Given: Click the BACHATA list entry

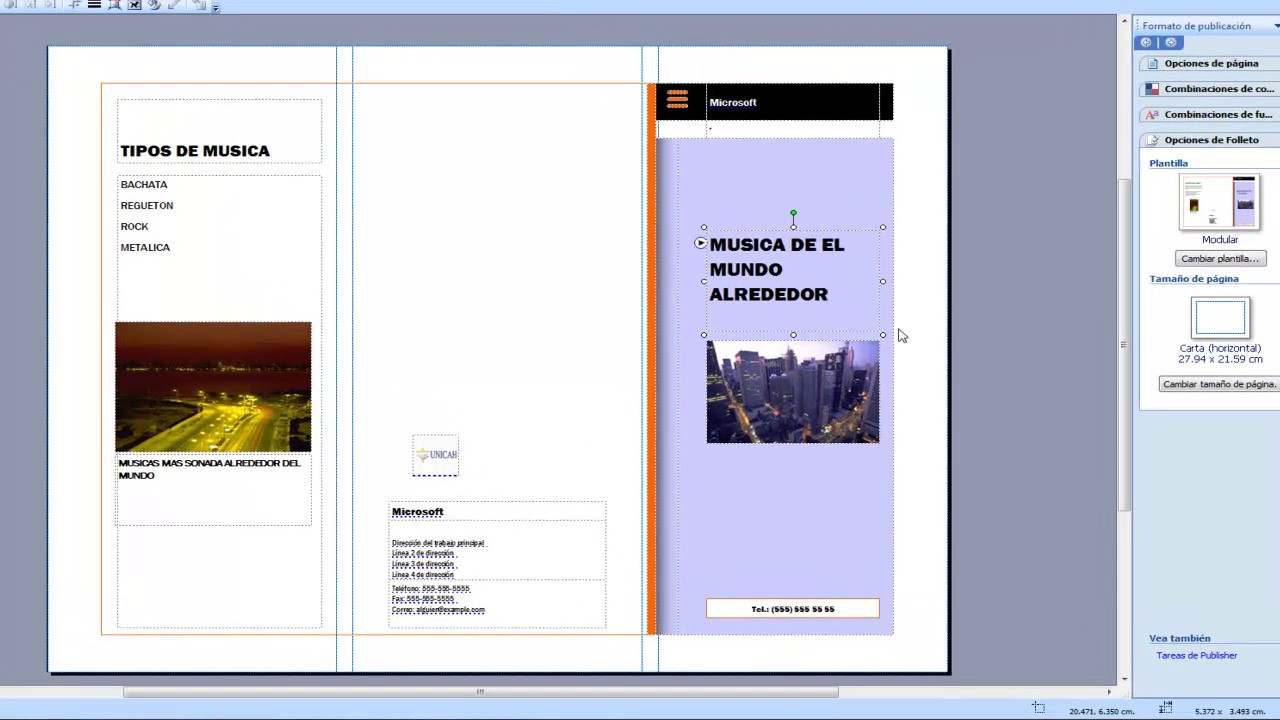Looking at the screenshot, I should tap(144, 185).
